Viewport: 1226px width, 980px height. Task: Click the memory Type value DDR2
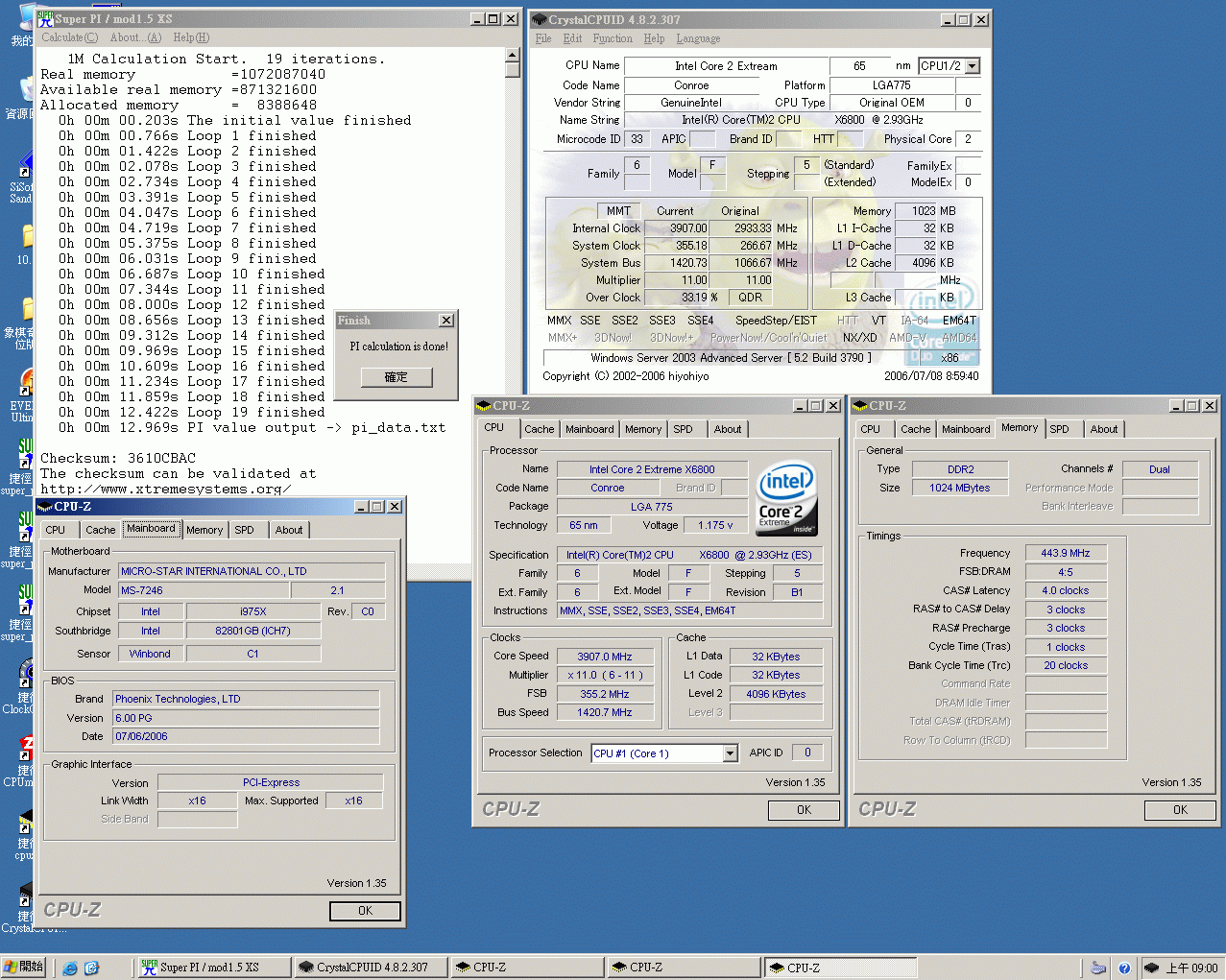[960, 469]
